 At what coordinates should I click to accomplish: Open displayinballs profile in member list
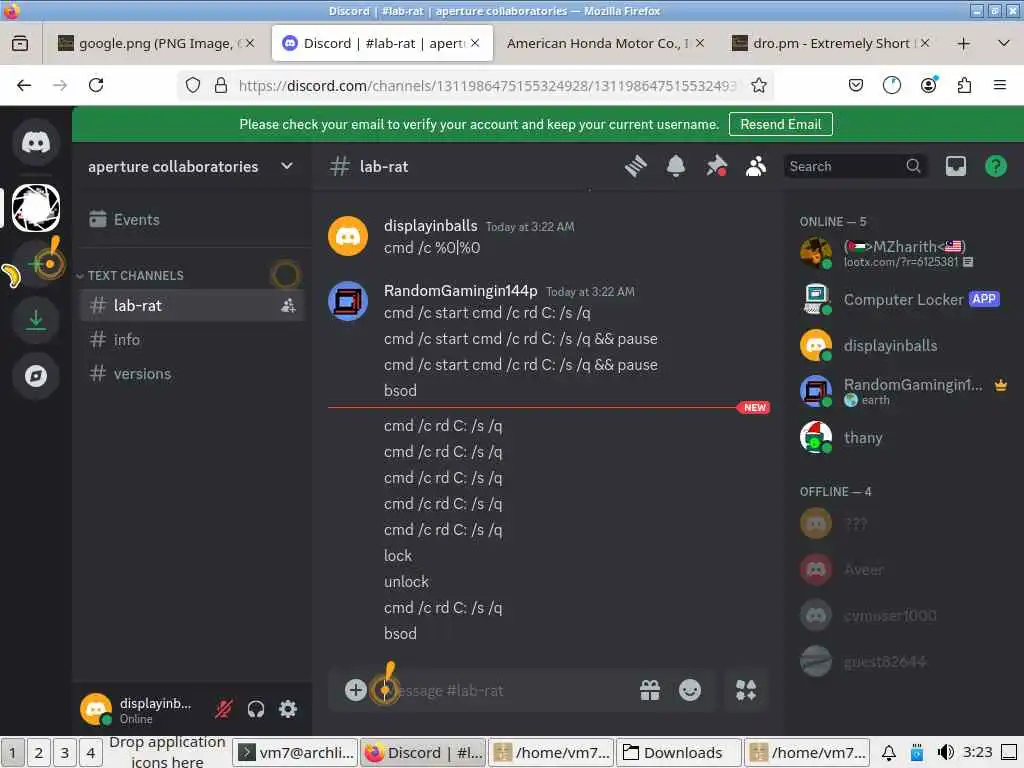click(904, 345)
